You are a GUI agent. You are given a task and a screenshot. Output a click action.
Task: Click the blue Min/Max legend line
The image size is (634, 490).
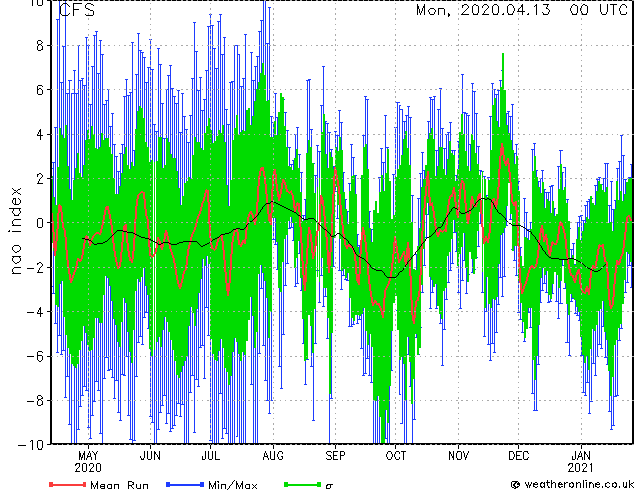point(185,484)
